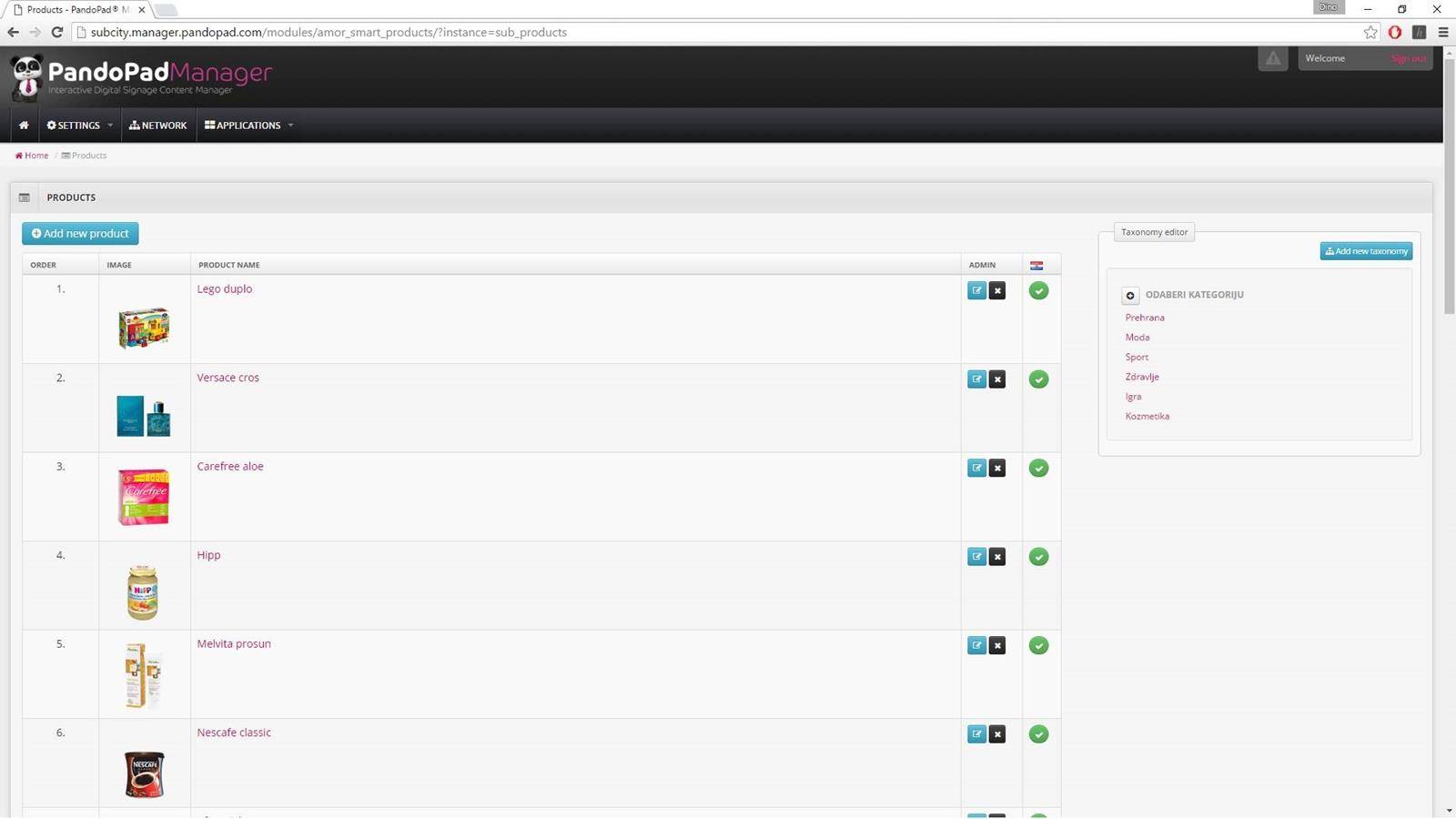
Task: Delete the Melvita prosun product
Action: [x=997, y=645]
